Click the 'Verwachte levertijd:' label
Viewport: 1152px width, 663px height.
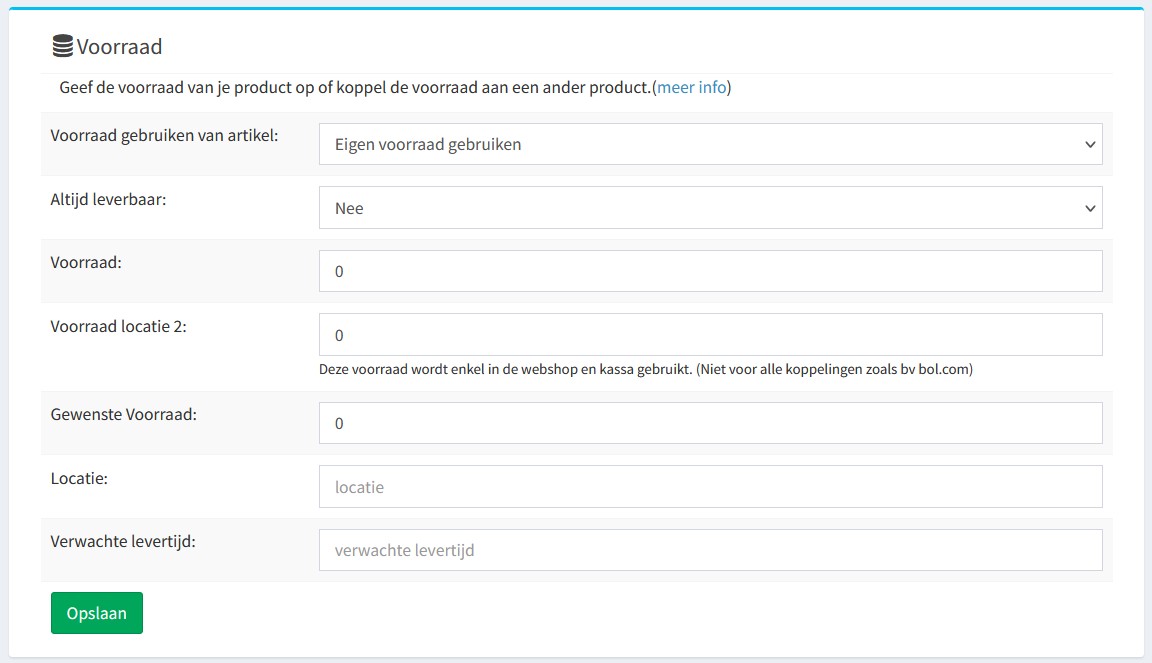click(x=123, y=542)
